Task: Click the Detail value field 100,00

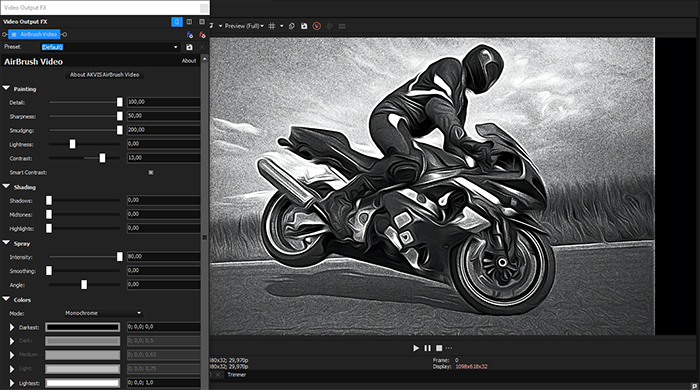Action: (x=163, y=102)
